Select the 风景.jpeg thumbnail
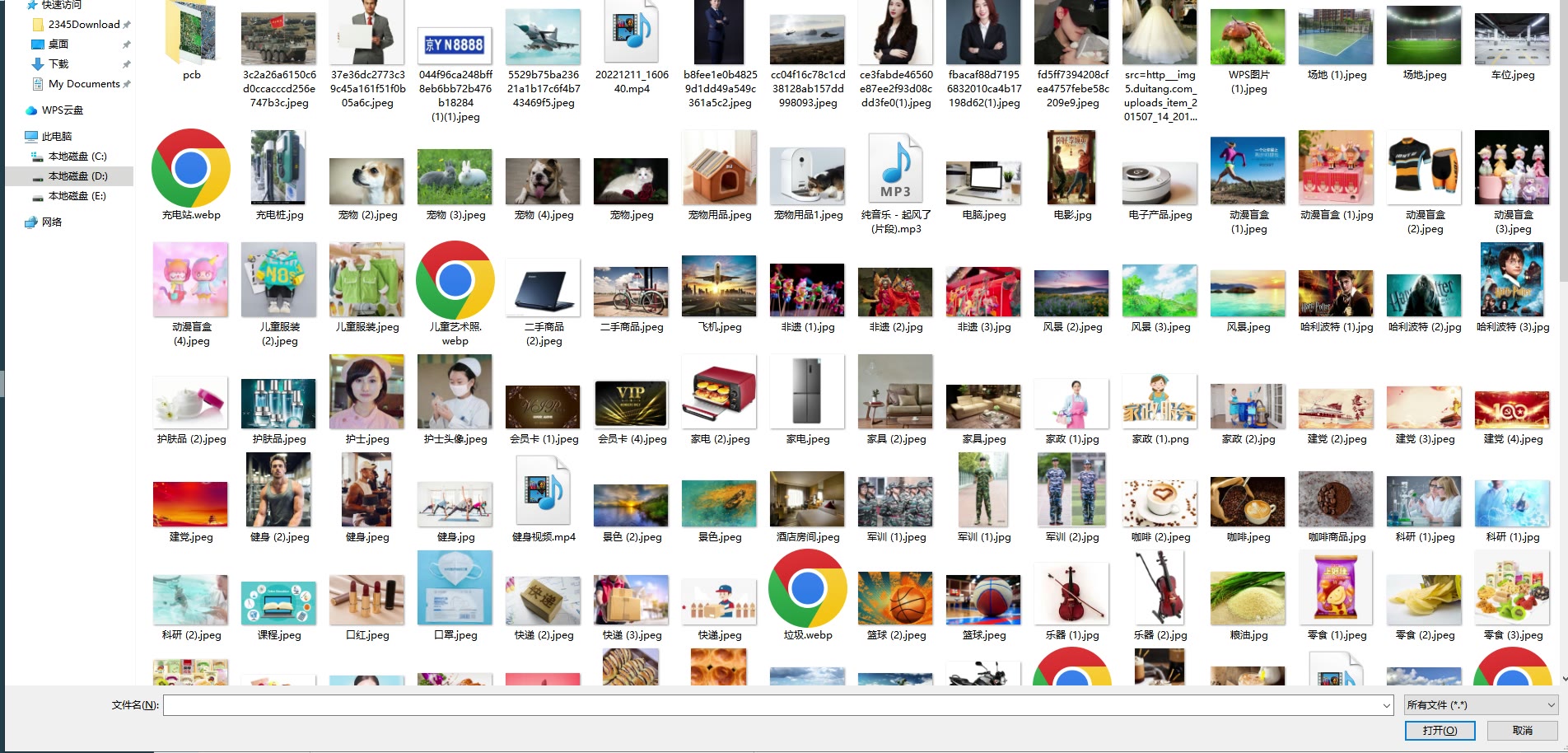 1248,294
